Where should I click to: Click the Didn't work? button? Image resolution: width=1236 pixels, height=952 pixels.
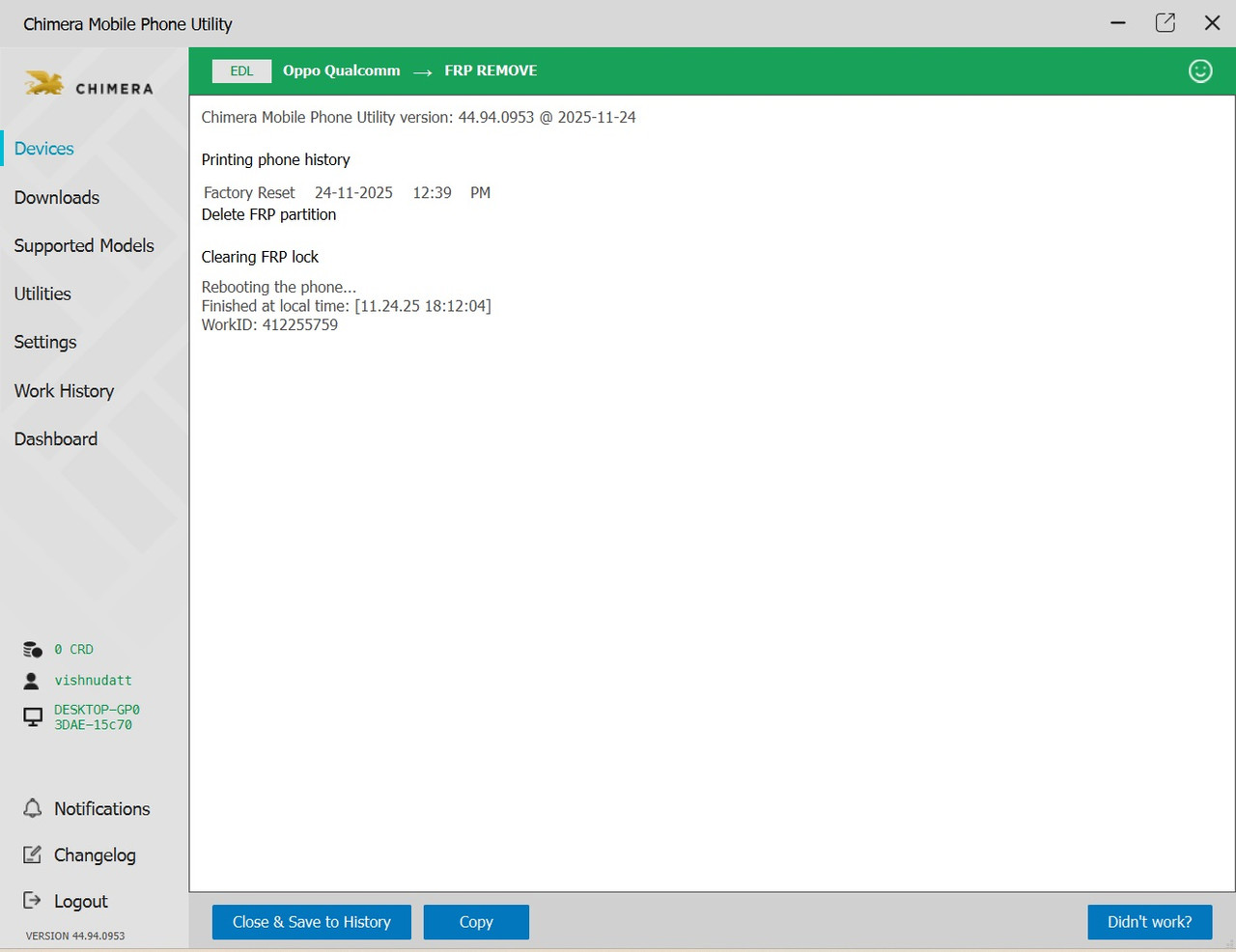(1149, 922)
